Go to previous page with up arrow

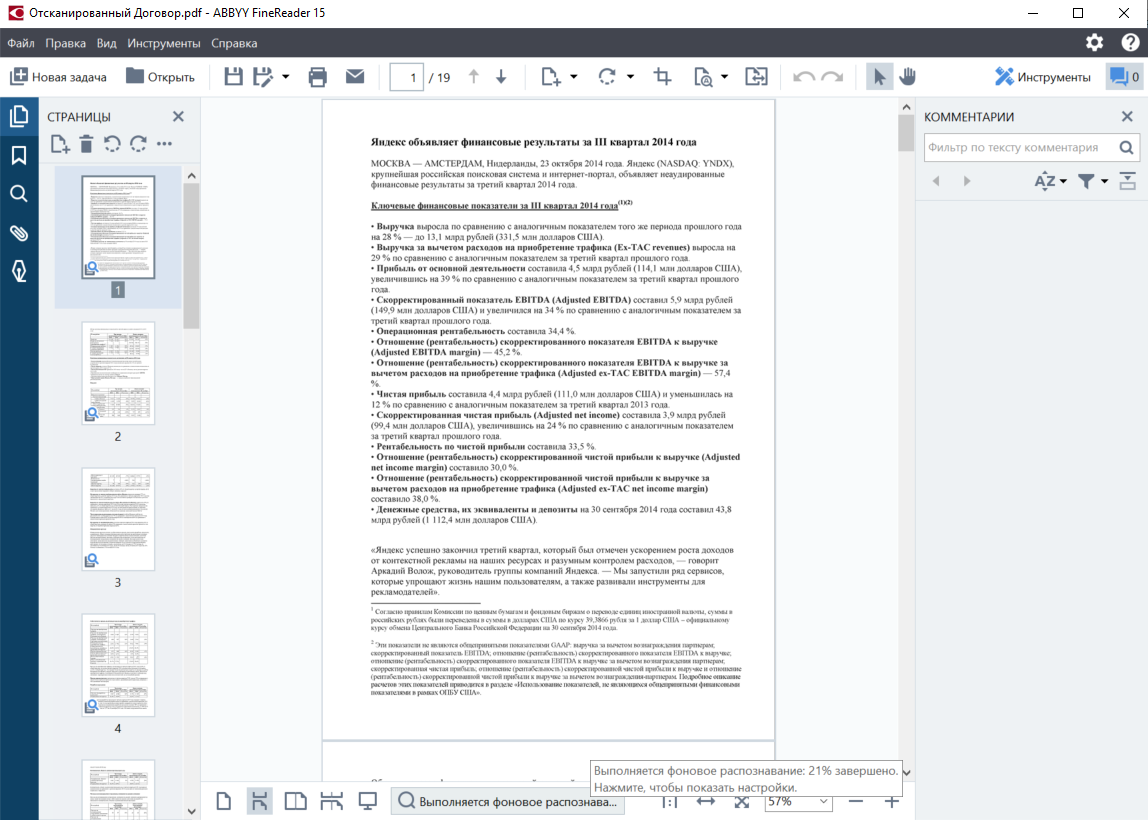474,76
